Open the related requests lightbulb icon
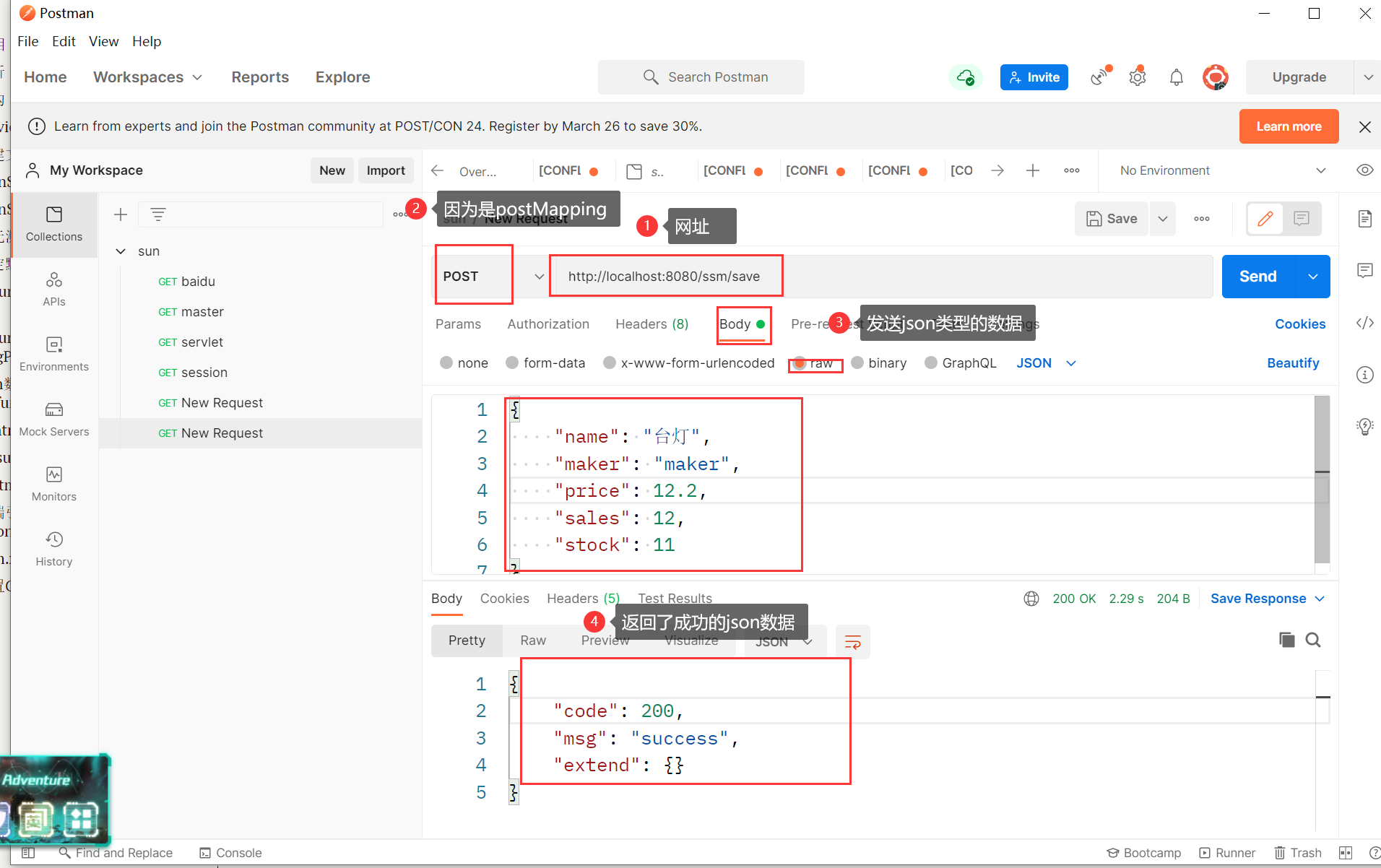 click(1364, 427)
